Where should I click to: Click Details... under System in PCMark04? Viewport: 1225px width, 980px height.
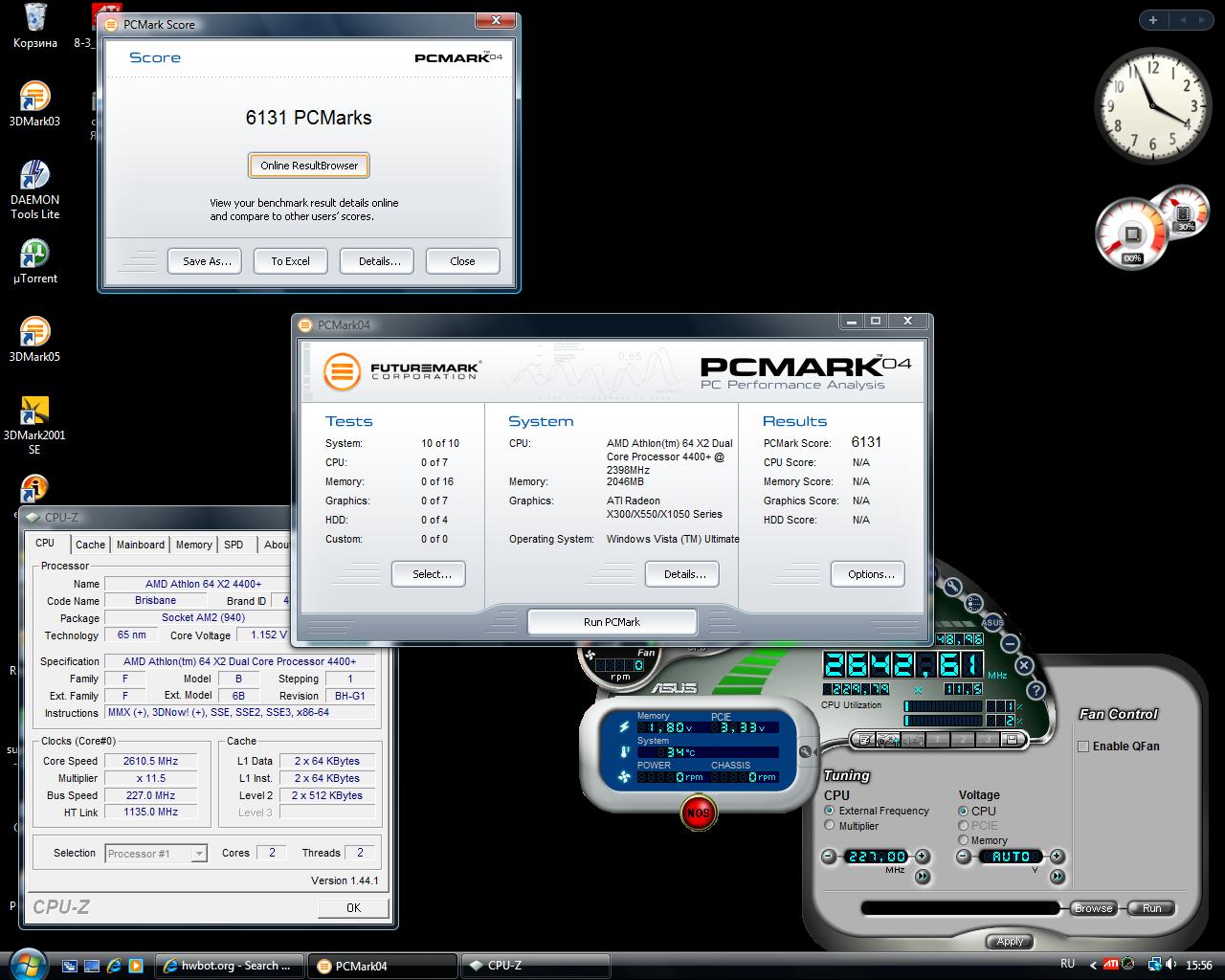[682, 574]
